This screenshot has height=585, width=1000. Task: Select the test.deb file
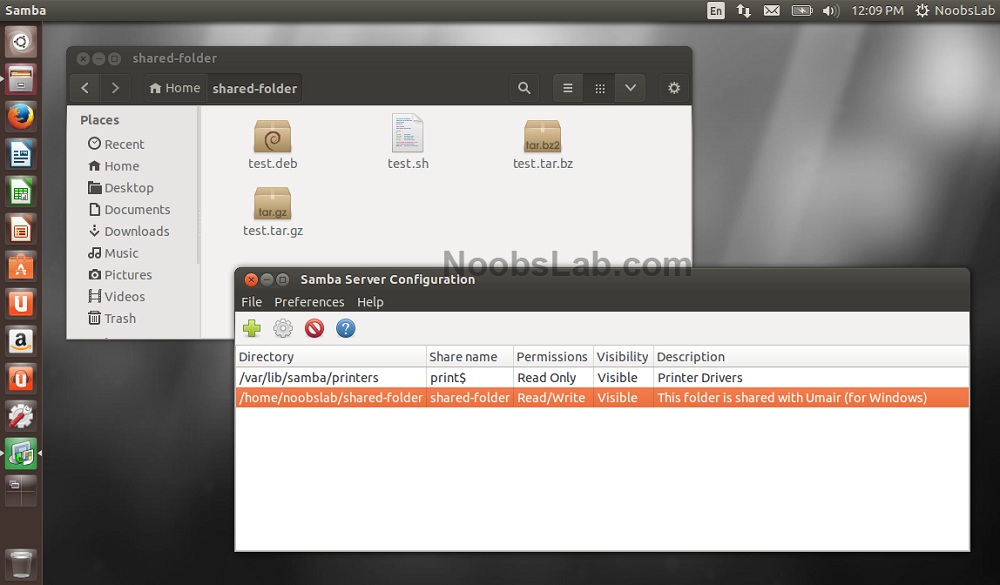pyautogui.click(x=272, y=145)
